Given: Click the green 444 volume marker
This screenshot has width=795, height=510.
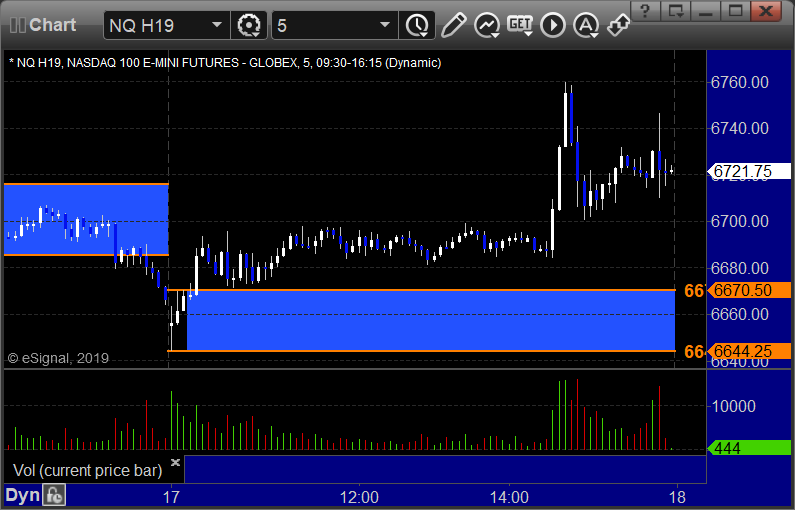Looking at the screenshot, I should click(x=749, y=448).
